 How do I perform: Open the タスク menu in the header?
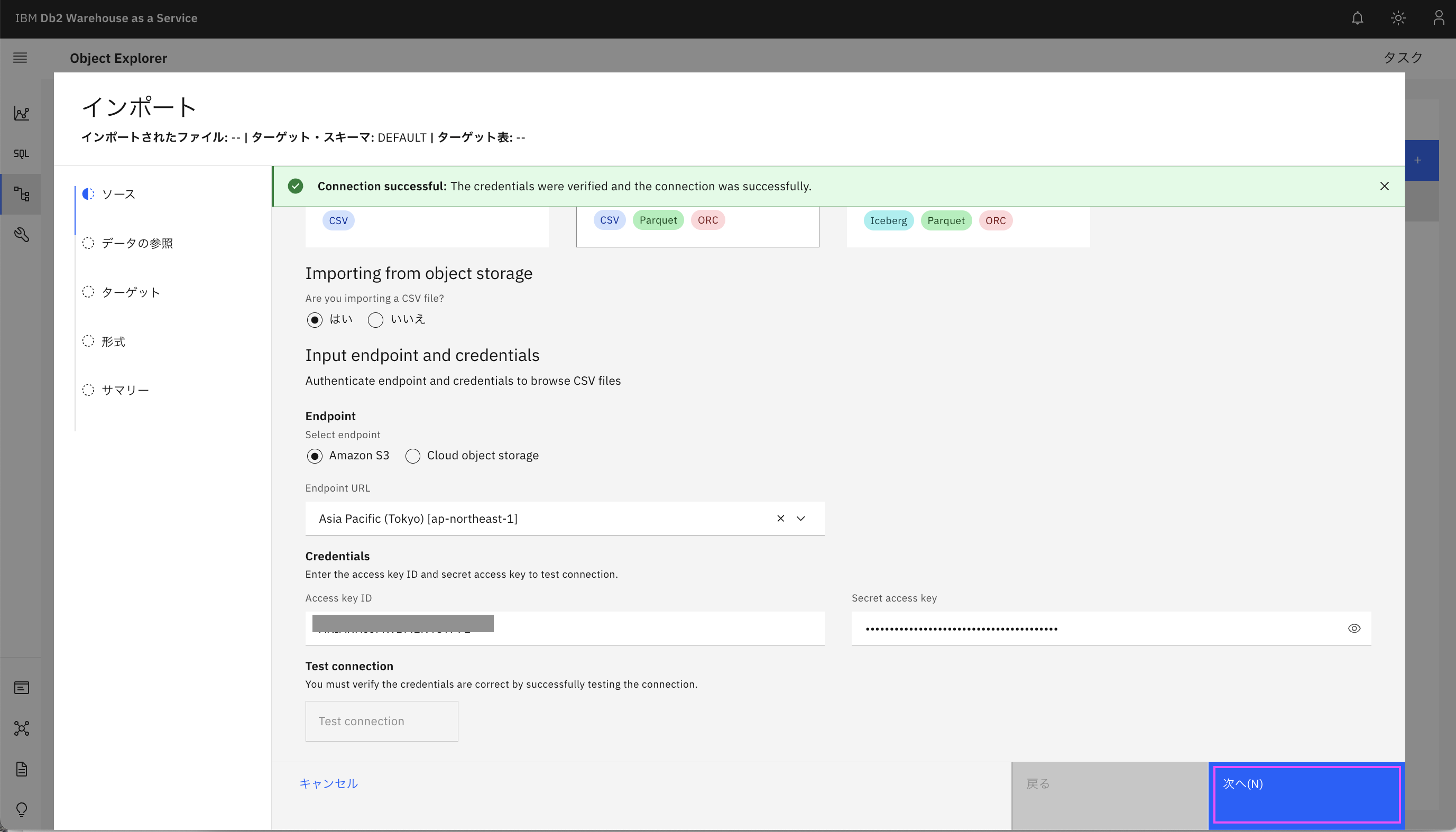pos(1402,58)
